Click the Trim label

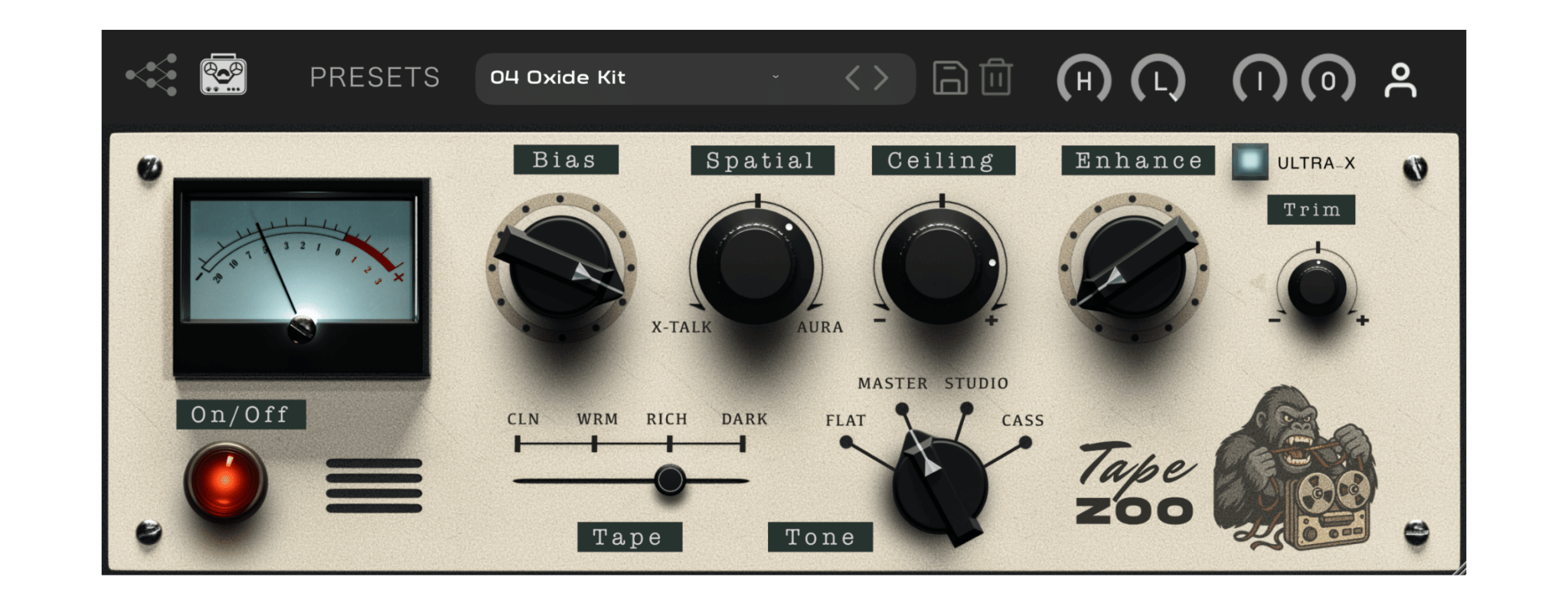(1311, 209)
